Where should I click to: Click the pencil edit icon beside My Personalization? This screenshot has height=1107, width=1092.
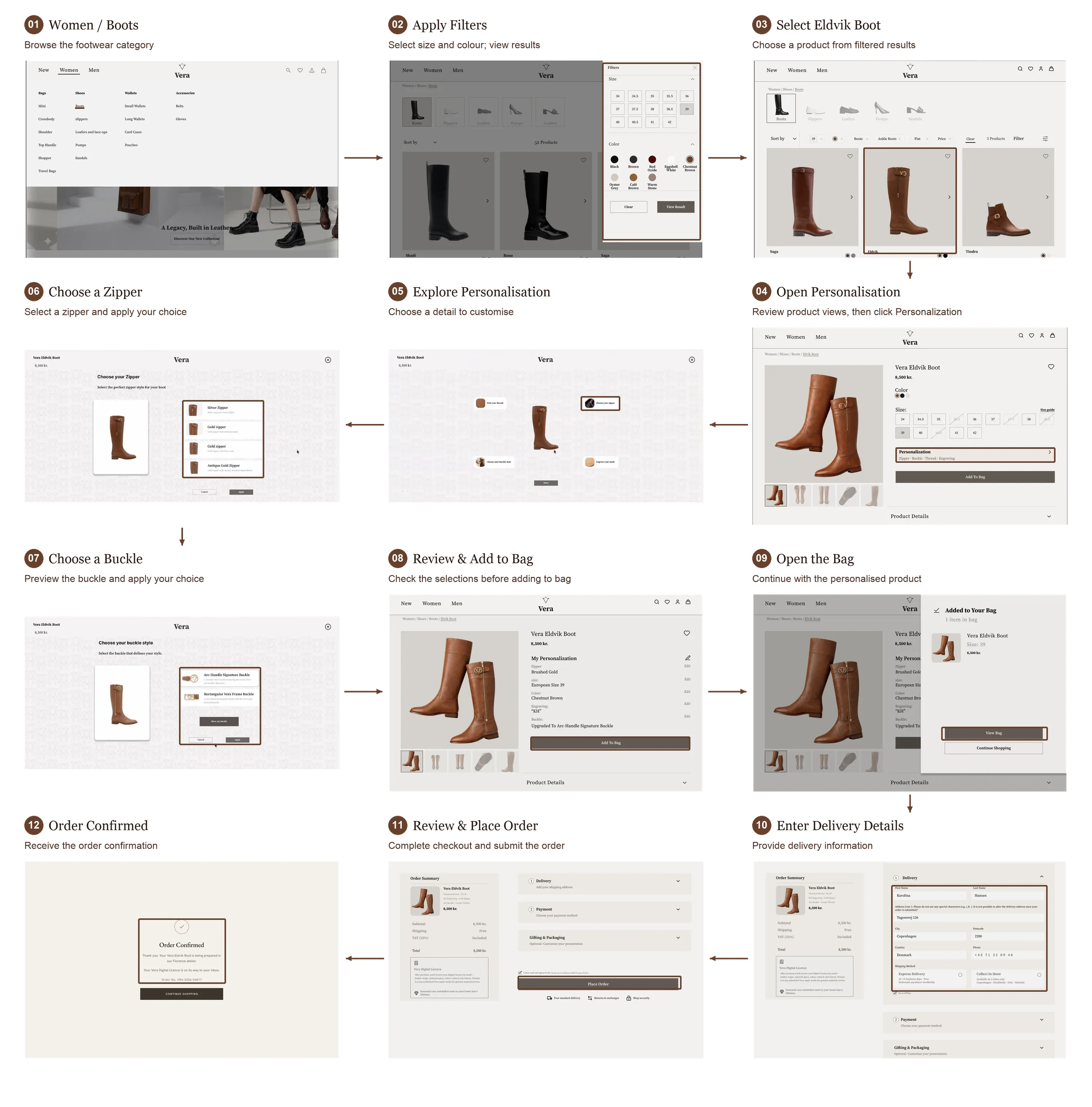688,658
